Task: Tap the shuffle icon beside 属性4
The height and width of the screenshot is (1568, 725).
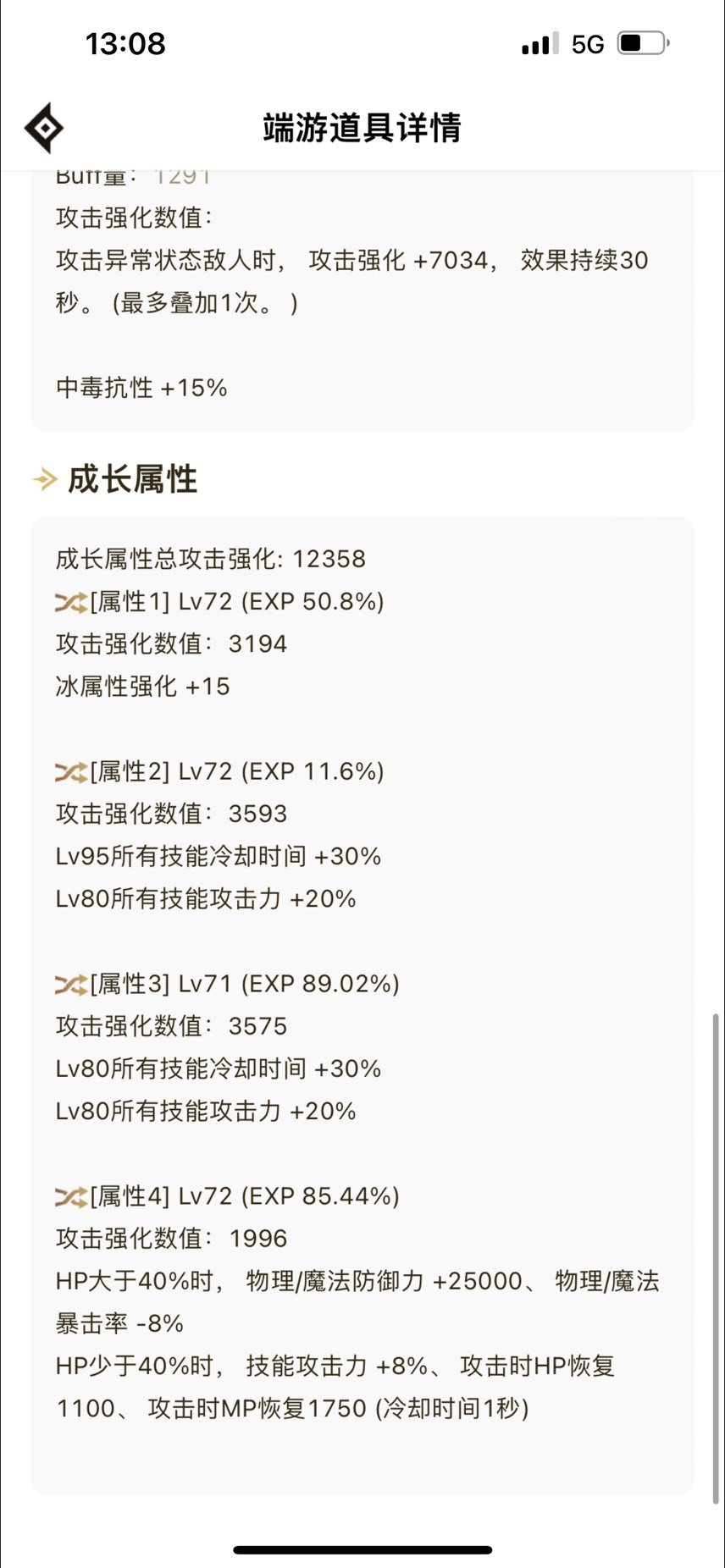Action: pyautogui.click(x=71, y=1198)
